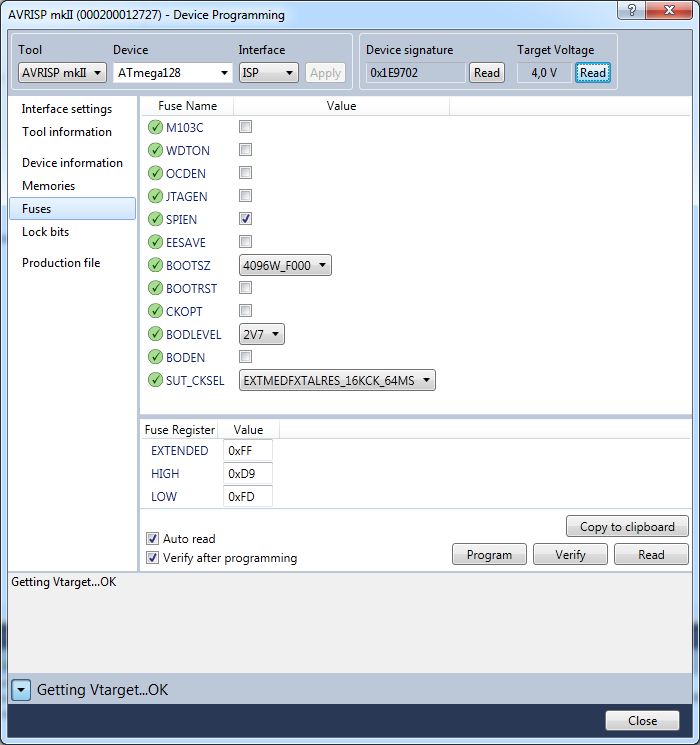Click the Fuse Register column header
The height and width of the screenshot is (745, 700).
pos(180,430)
